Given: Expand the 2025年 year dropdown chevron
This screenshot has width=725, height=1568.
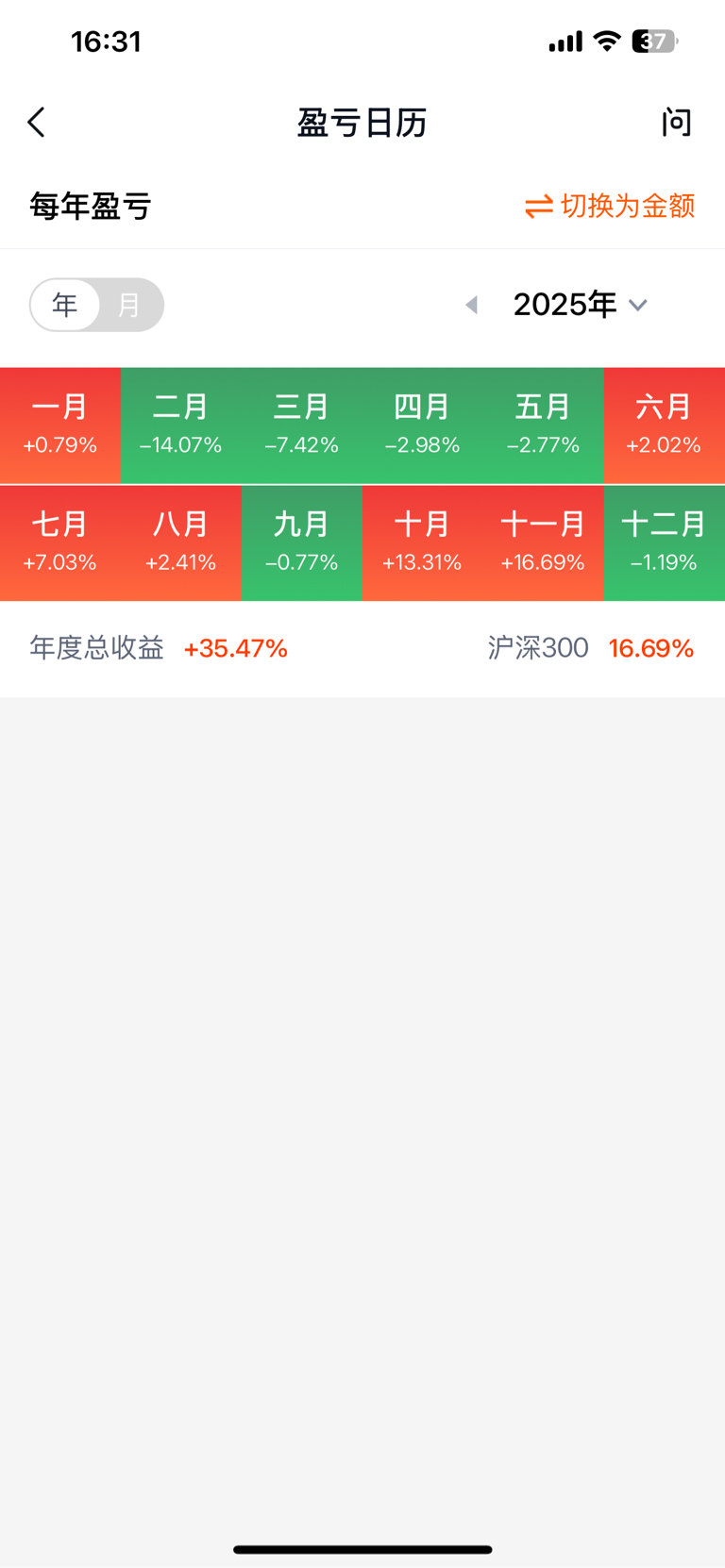Looking at the screenshot, I should coord(638,305).
